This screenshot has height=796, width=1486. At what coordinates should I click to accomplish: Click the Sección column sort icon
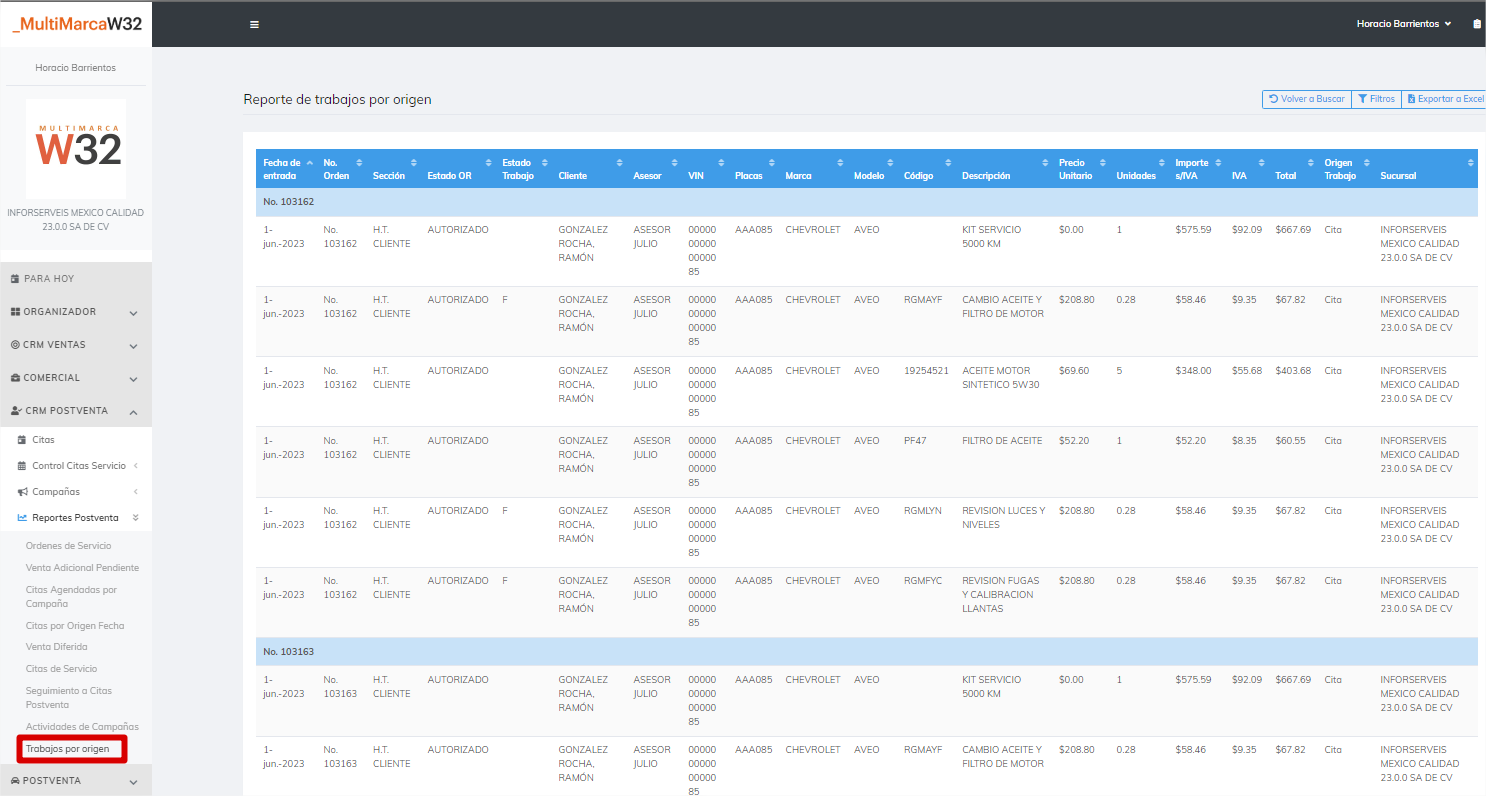pyautogui.click(x=413, y=163)
